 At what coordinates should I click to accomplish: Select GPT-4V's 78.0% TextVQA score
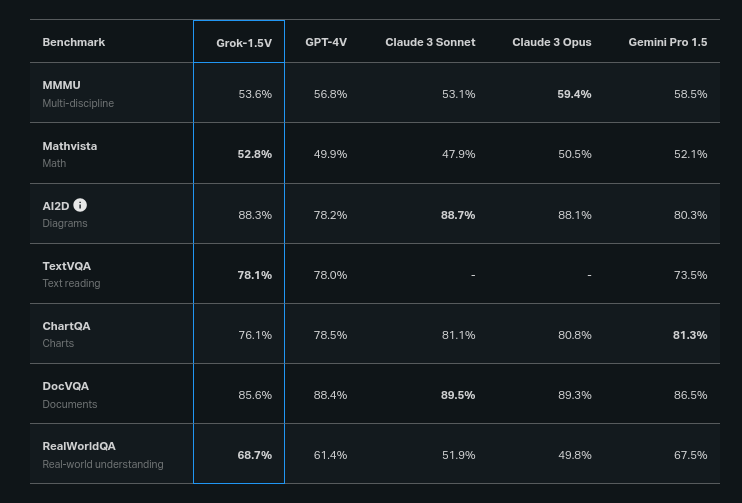click(330, 275)
